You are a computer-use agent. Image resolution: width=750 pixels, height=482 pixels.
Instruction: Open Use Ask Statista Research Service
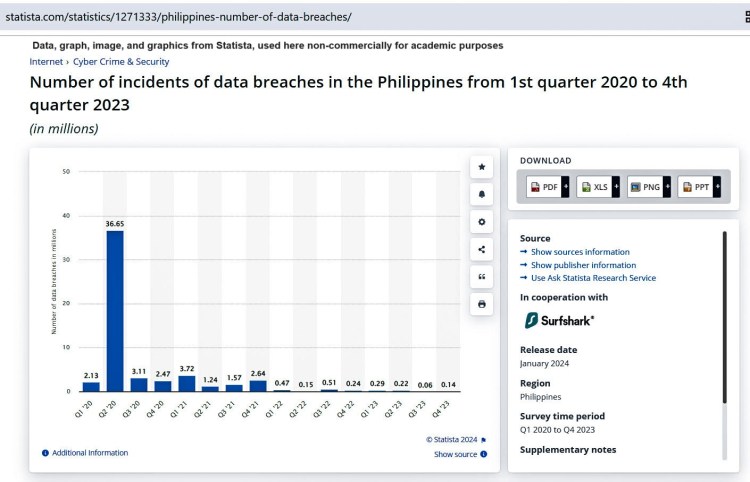tap(593, 278)
